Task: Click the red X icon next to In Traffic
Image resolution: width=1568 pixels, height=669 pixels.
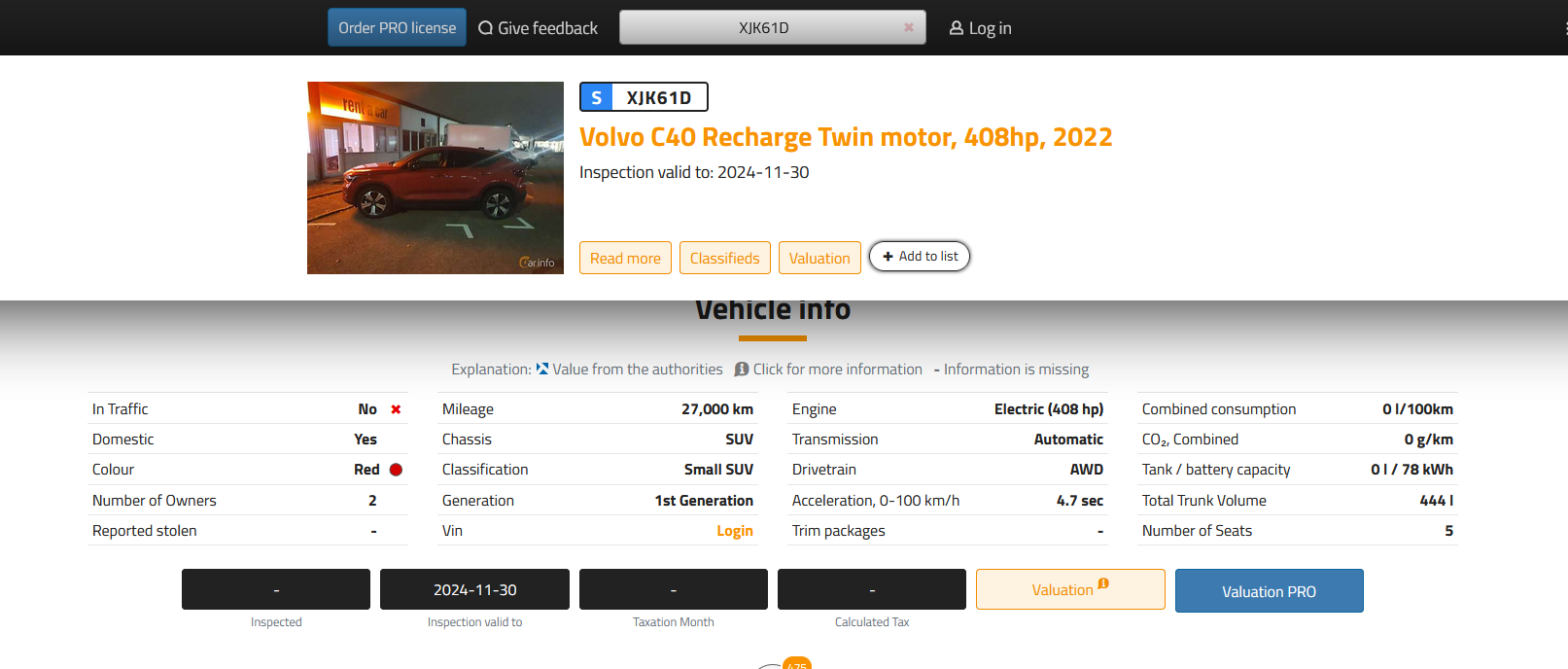Action: (x=396, y=409)
